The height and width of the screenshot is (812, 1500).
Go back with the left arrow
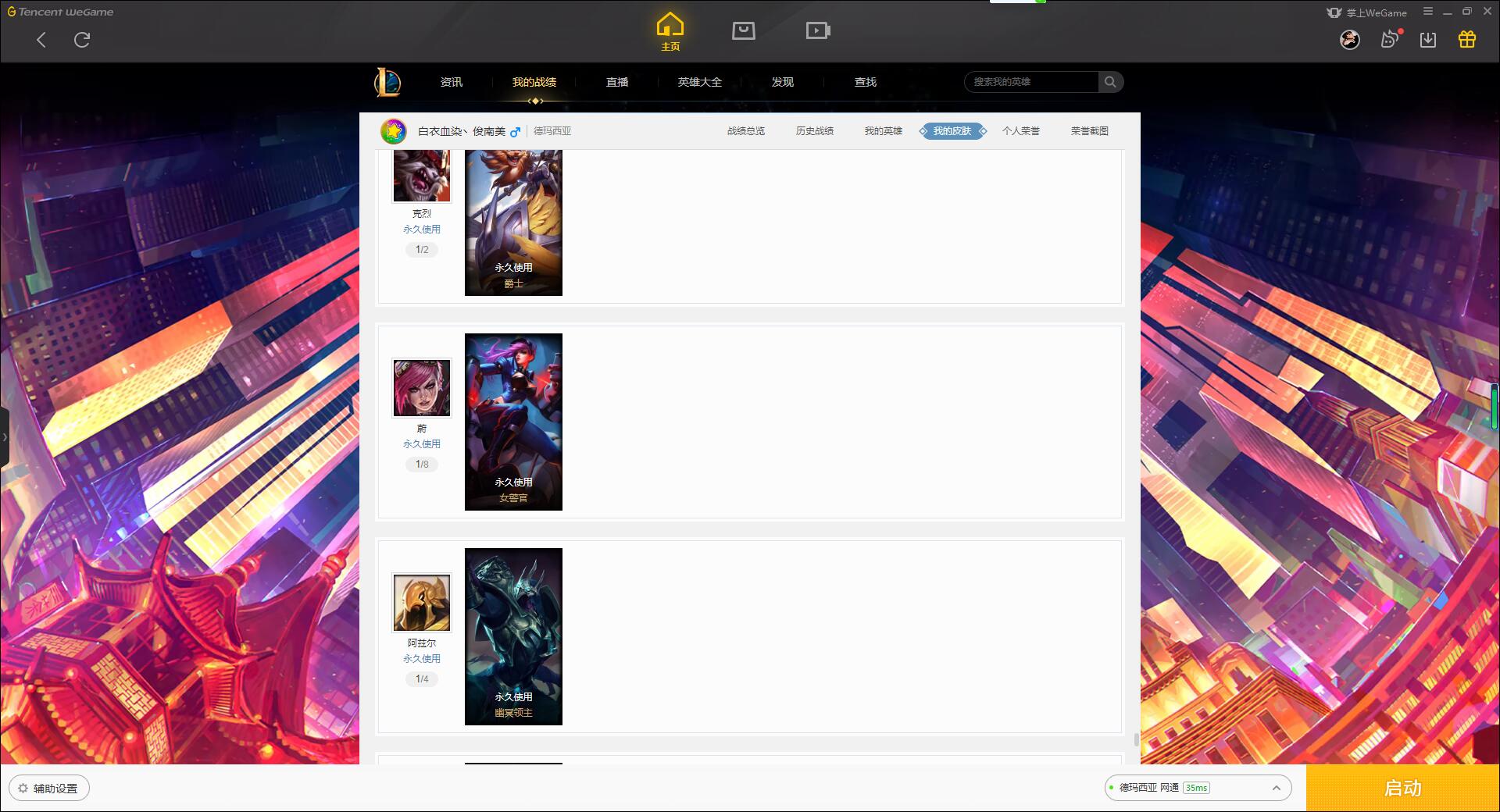(x=41, y=40)
